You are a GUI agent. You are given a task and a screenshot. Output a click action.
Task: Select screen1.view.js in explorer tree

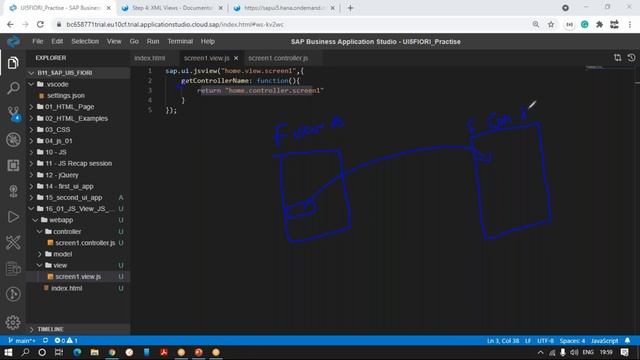(x=78, y=277)
